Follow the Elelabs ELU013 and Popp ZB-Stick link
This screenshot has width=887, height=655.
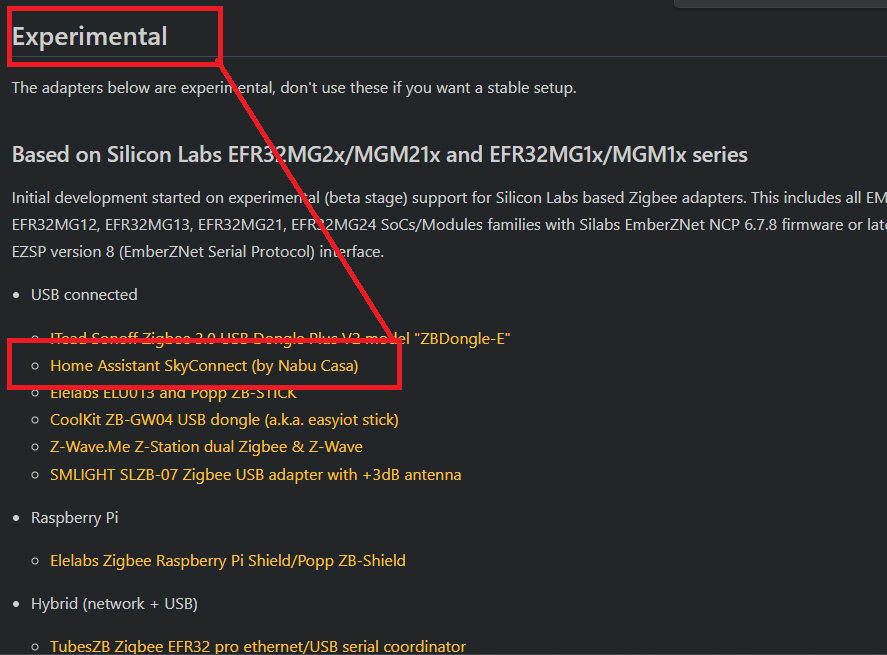173,393
